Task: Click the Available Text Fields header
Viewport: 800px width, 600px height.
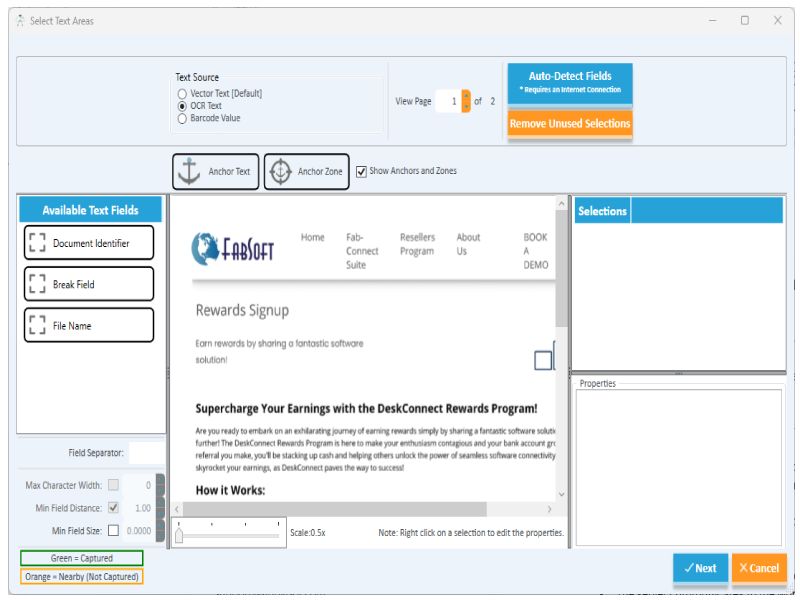Action: click(x=89, y=210)
